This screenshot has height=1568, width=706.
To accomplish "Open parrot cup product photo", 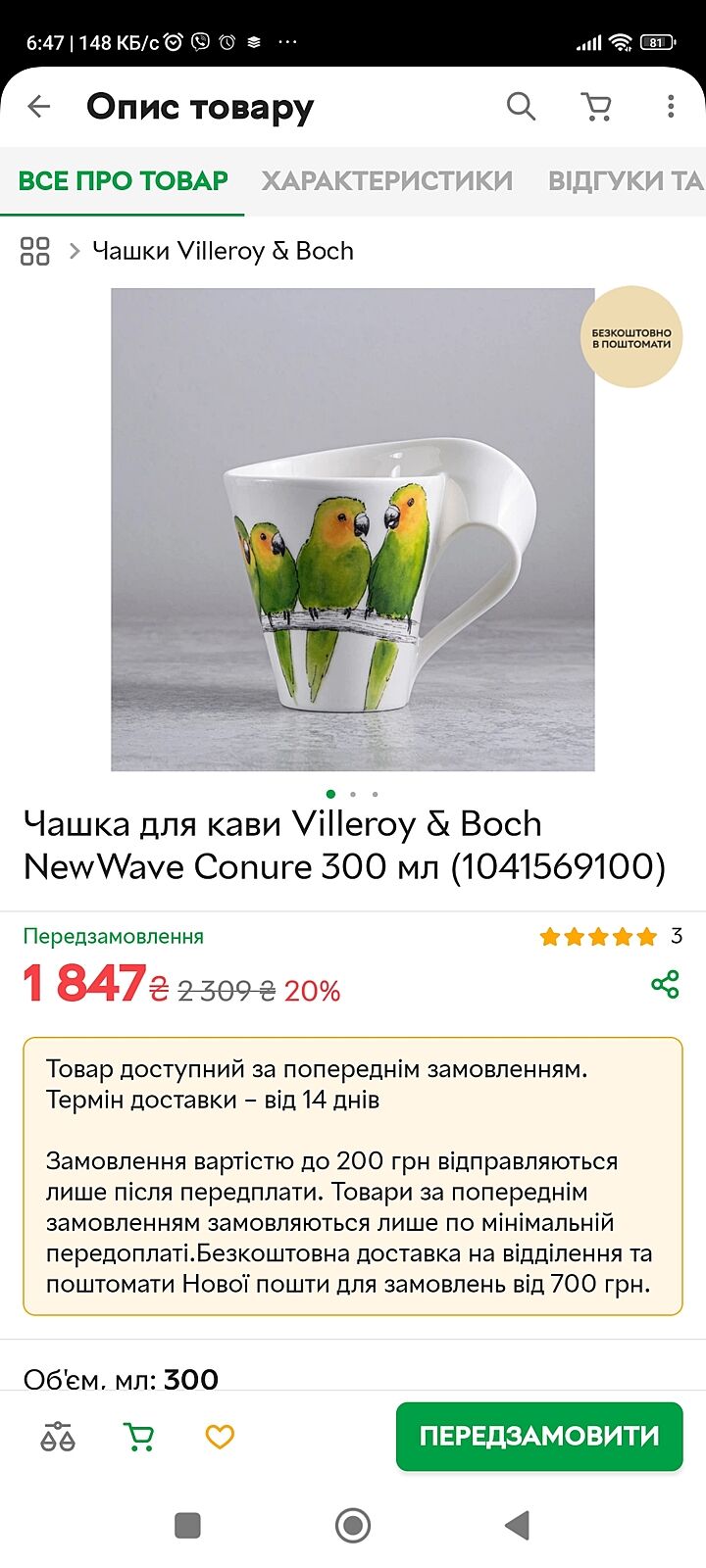I will pos(353,529).
